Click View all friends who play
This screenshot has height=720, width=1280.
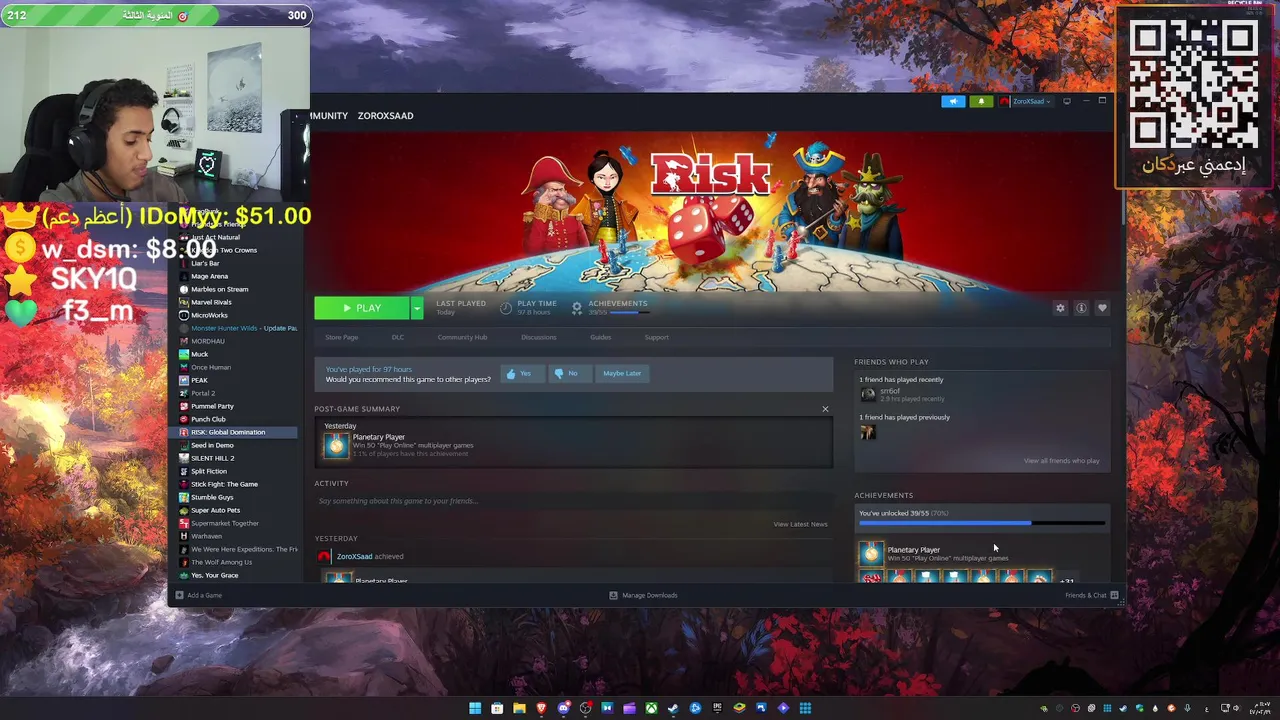pos(1061,461)
